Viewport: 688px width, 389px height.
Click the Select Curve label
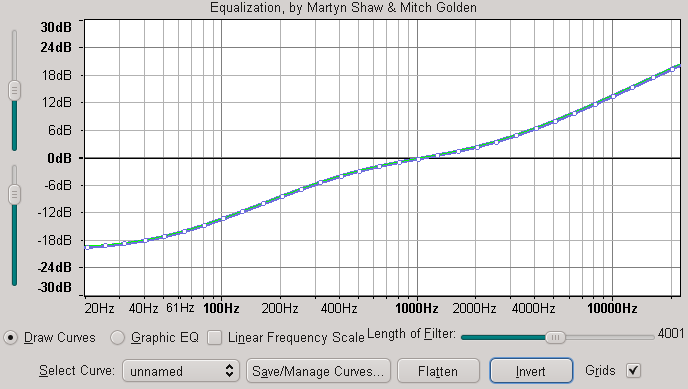77,371
